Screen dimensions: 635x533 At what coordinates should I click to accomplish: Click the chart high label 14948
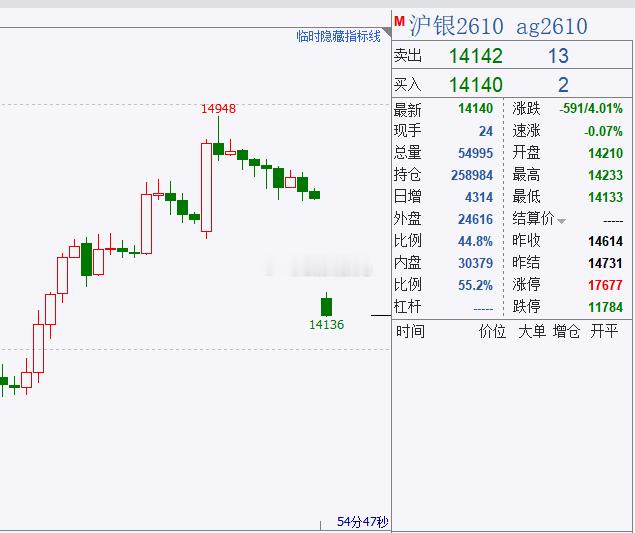pyautogui.click(x=218, y=109)
